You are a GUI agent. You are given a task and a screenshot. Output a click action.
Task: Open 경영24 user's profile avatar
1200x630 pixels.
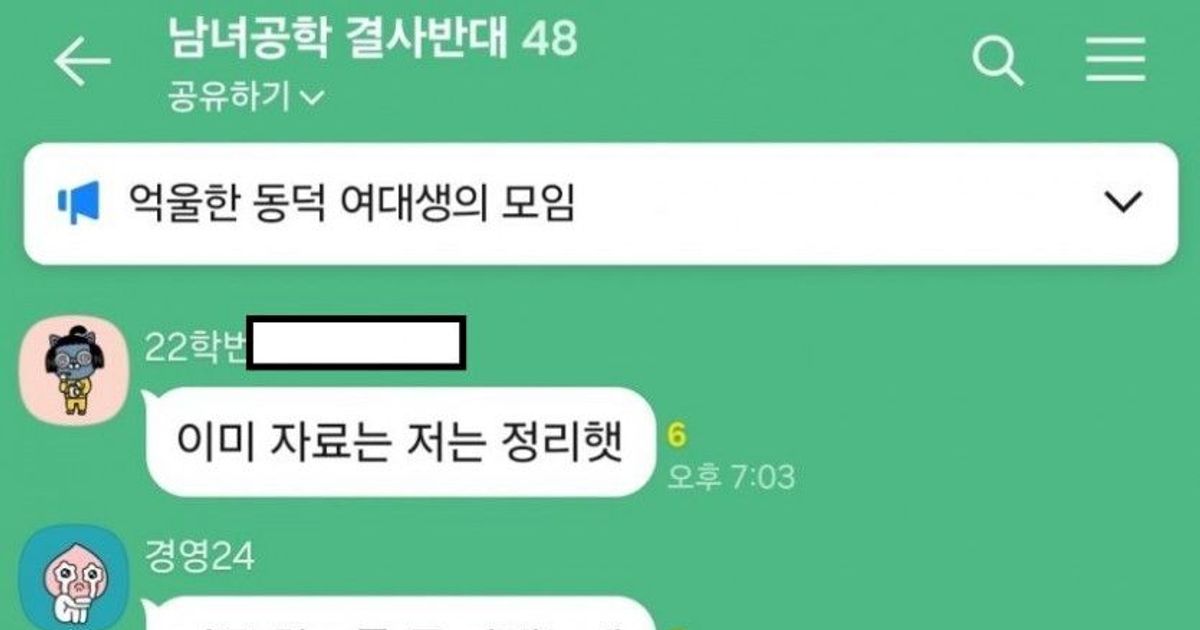(x=72, y=577)
